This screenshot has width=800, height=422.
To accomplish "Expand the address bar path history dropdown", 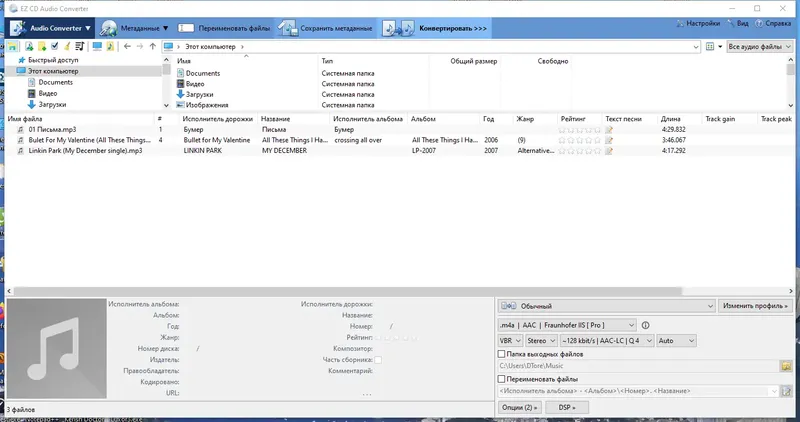I will point(695,47).
